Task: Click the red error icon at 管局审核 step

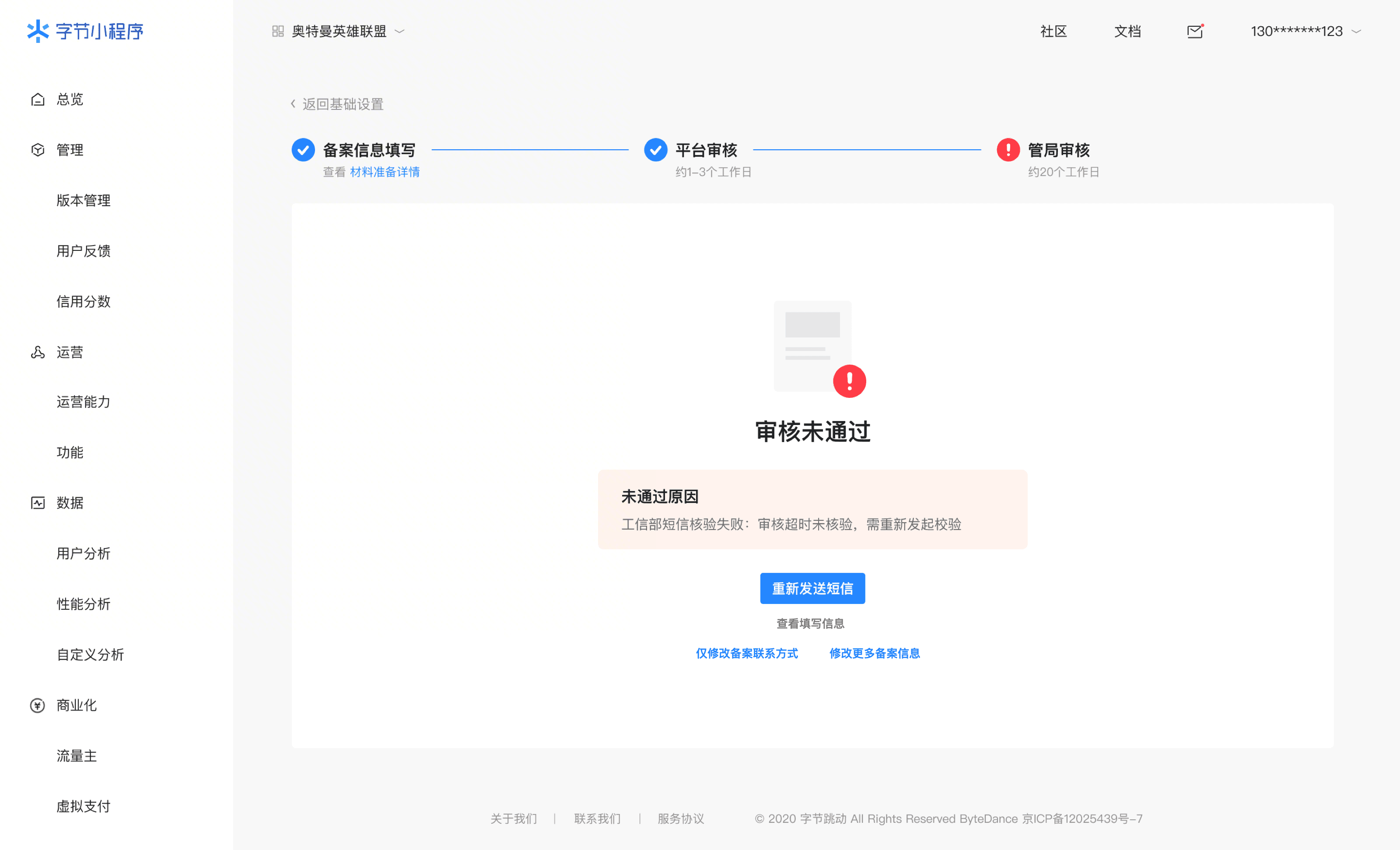Action: tap(1008, 150)
